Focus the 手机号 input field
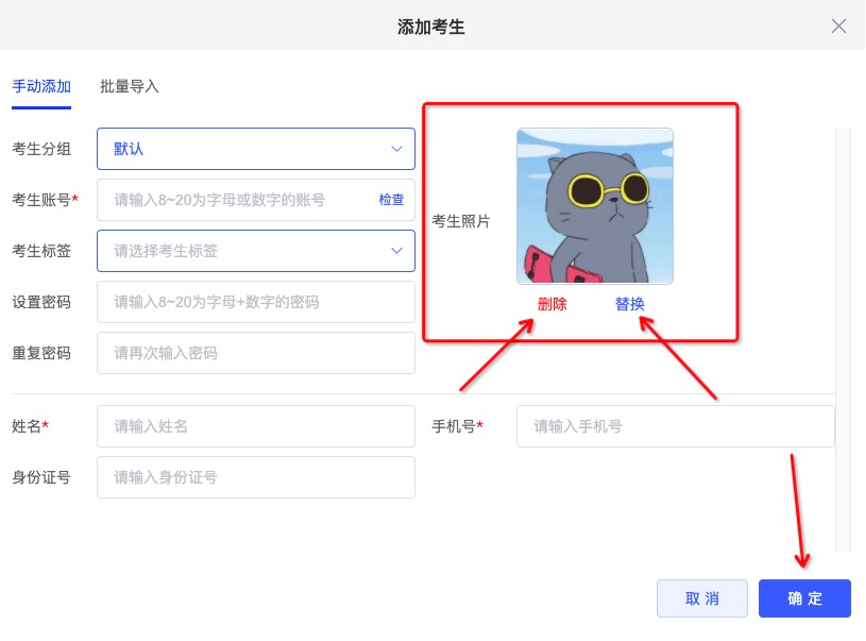The image size is (866, 641). (x=675, y=426)
